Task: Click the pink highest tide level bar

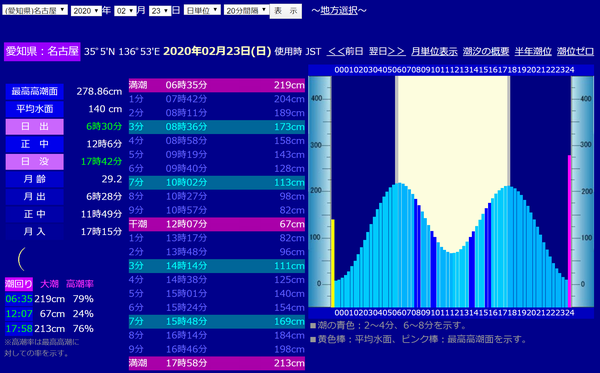Action: point(569,231)
